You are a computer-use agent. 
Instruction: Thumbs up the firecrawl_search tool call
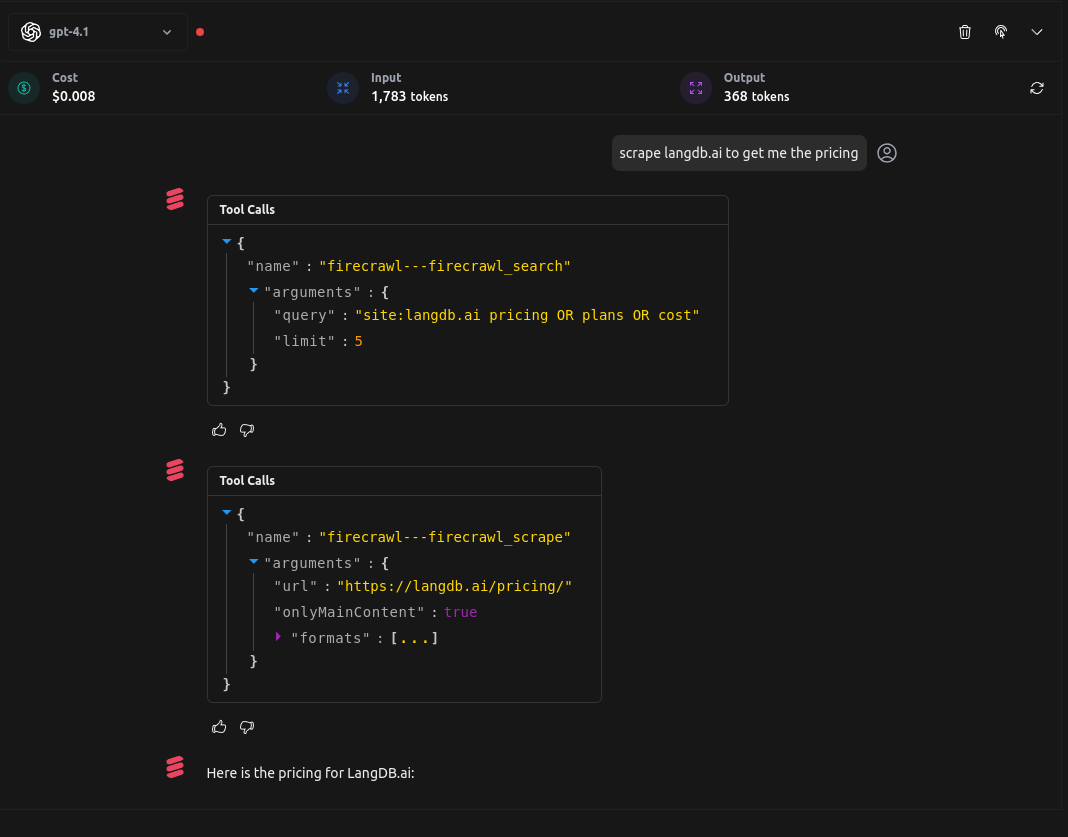coord(220,430)
